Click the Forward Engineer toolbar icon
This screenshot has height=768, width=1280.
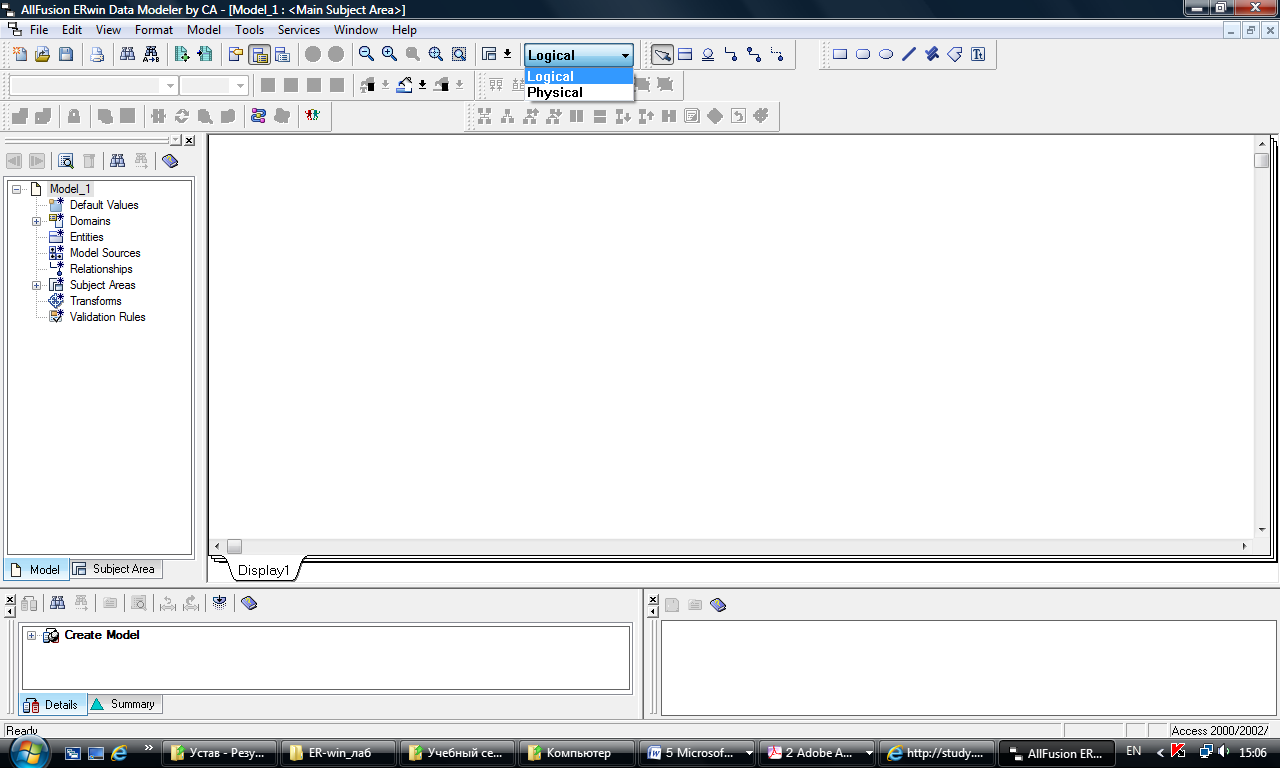pos(182,54)
